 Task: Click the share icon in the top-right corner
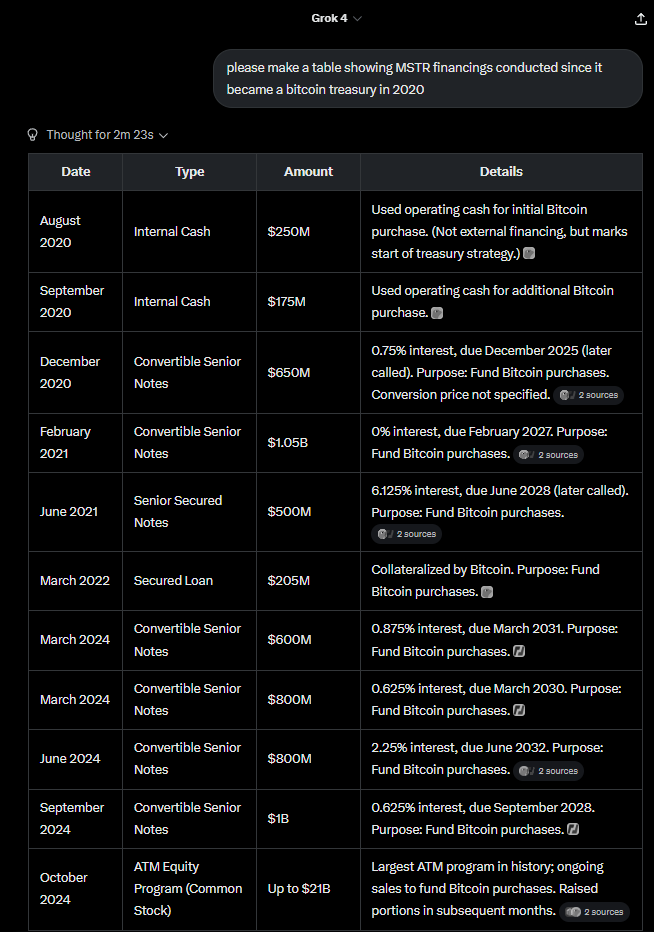coord(641,19)
